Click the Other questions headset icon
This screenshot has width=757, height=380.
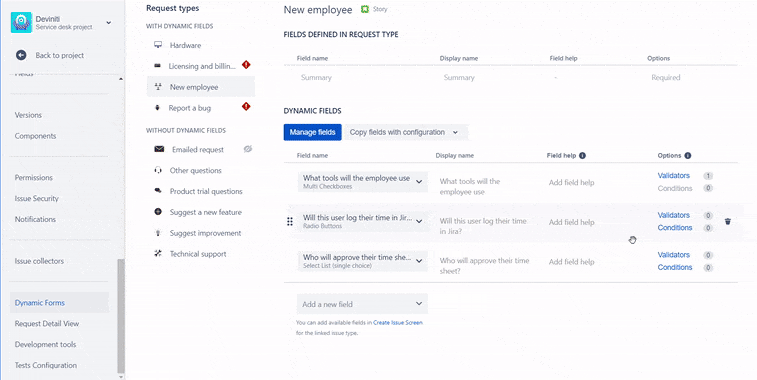(157, 170)
